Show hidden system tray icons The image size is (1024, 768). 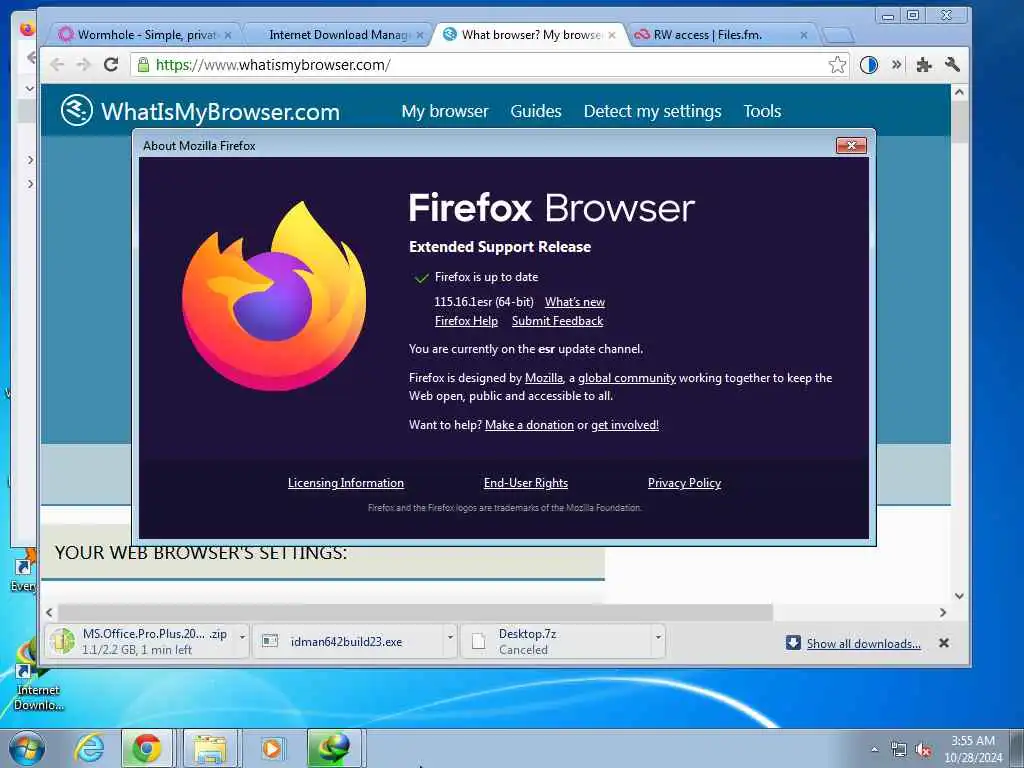coord(874,750)
